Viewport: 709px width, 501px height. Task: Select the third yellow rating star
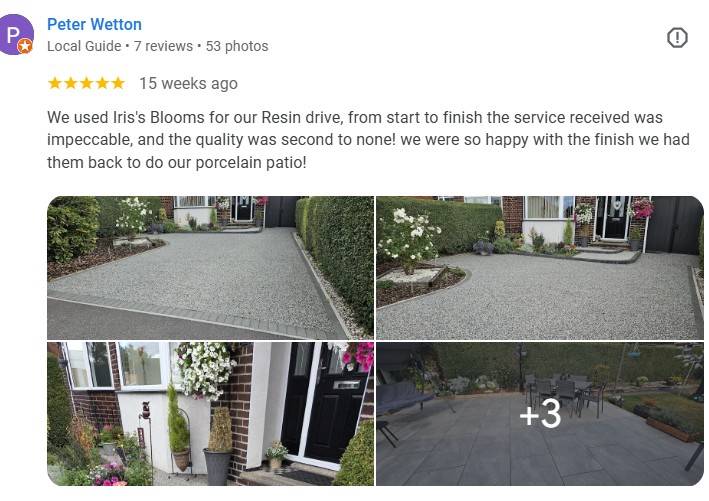(86, 83)
